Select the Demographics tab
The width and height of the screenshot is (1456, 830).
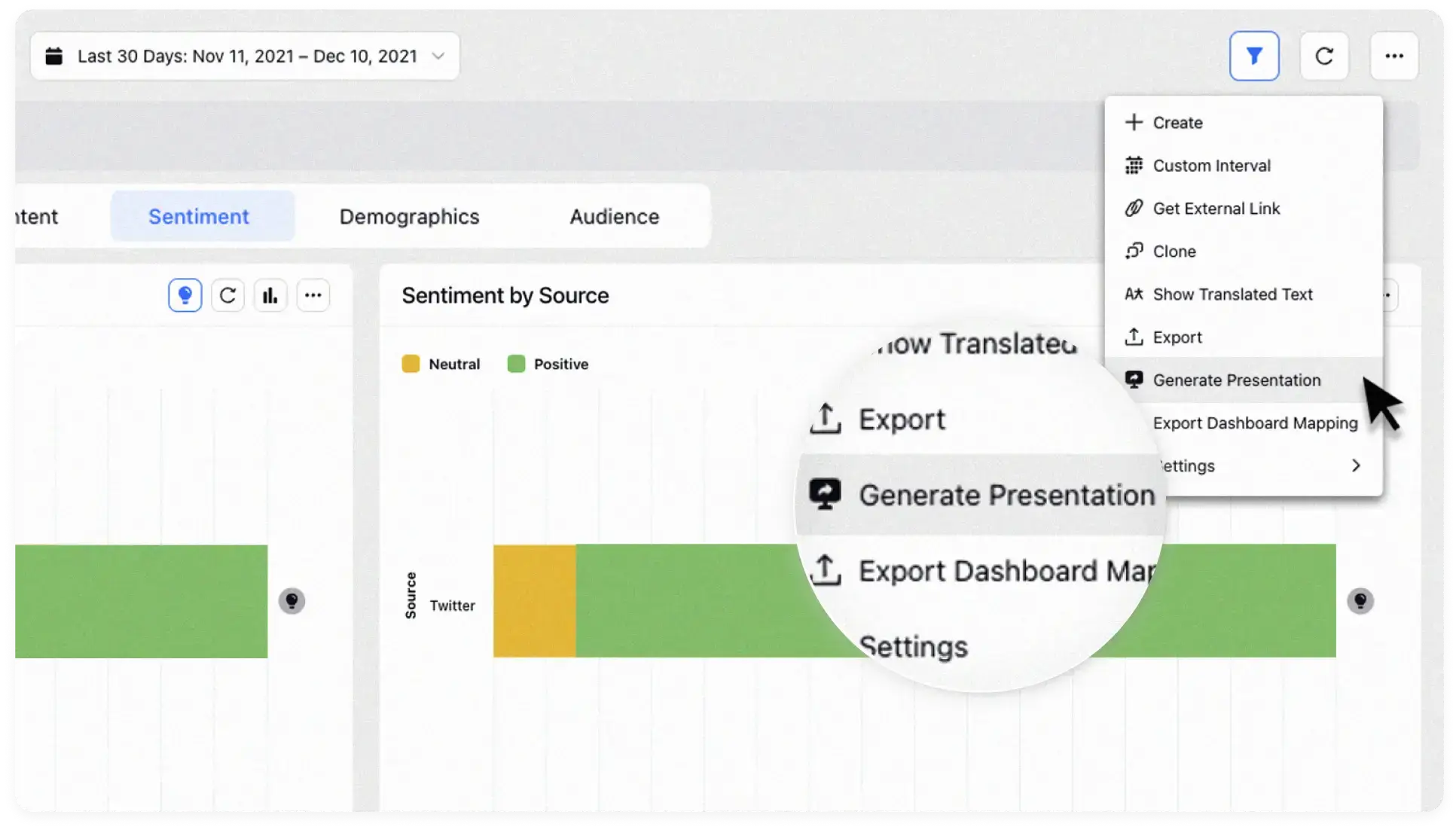point(409,216)
